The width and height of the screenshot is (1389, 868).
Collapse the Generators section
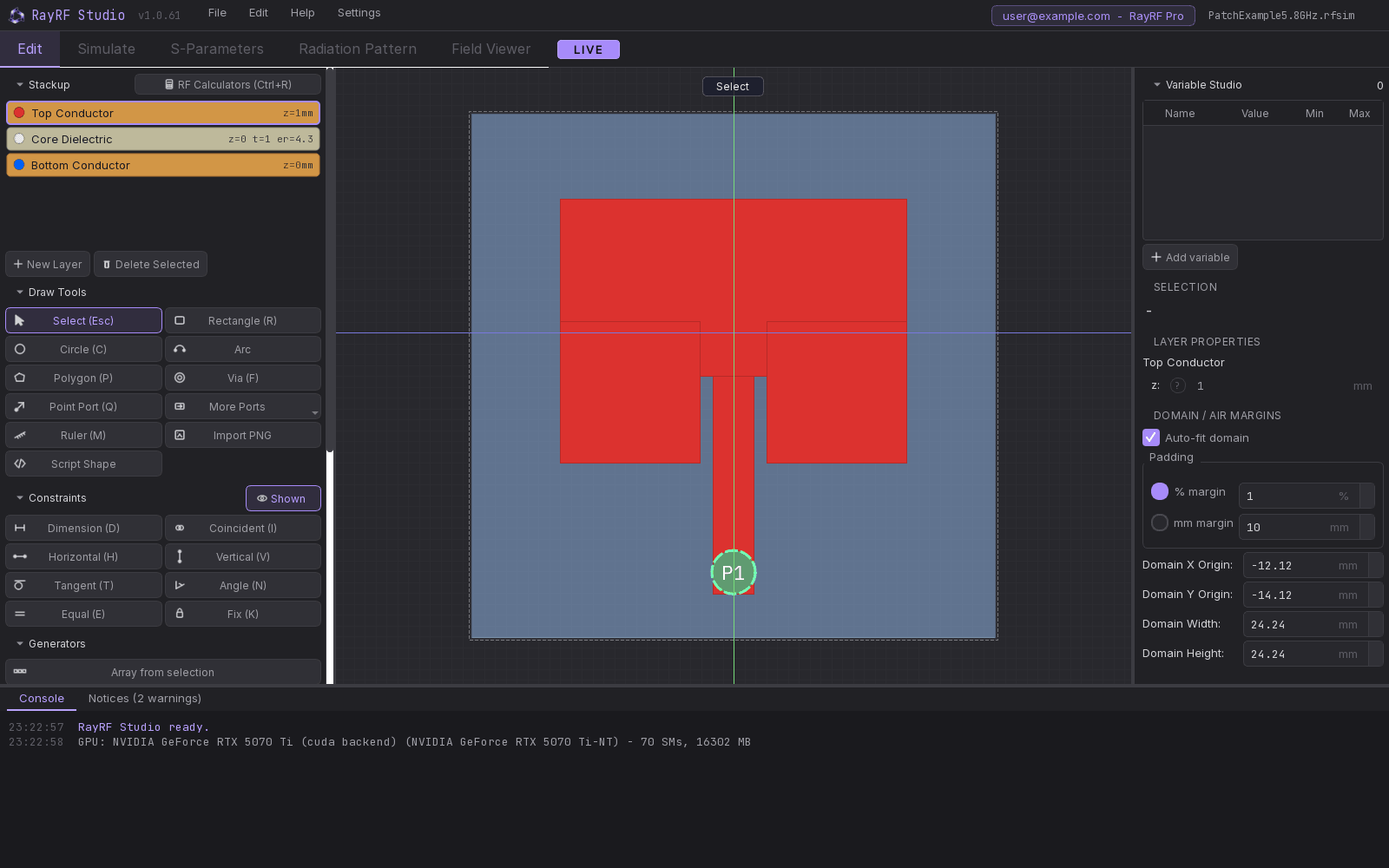[x=20, y=643]
